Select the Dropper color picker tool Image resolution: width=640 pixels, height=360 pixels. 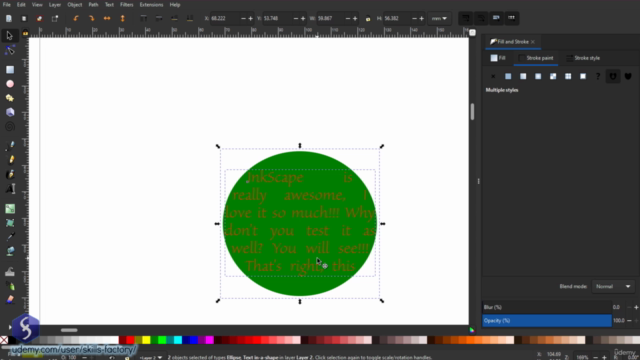tap(10, 237)
